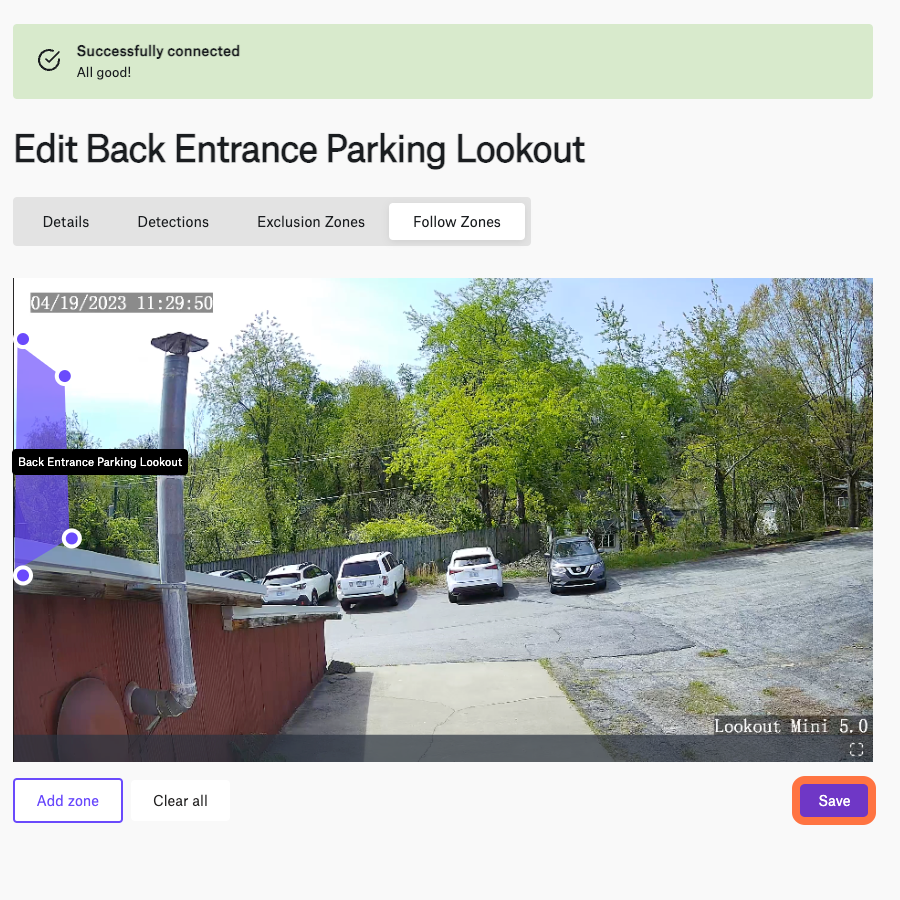
Task: Switch to the Detections tab
Action: point(173,222)
